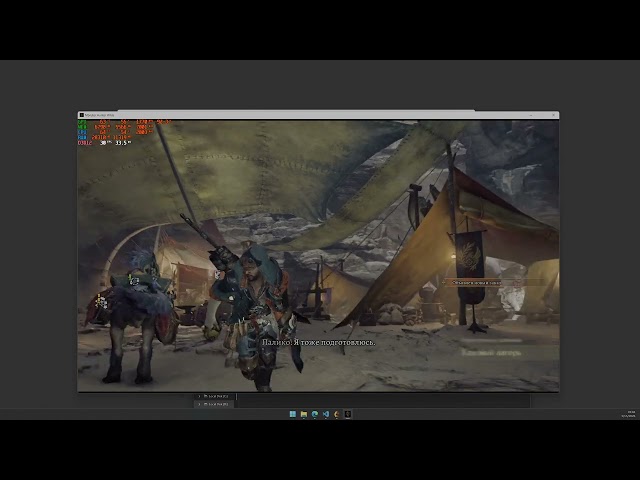
Task: Minimize the Monster Hunter Wilds window
Action: (531, 115)
